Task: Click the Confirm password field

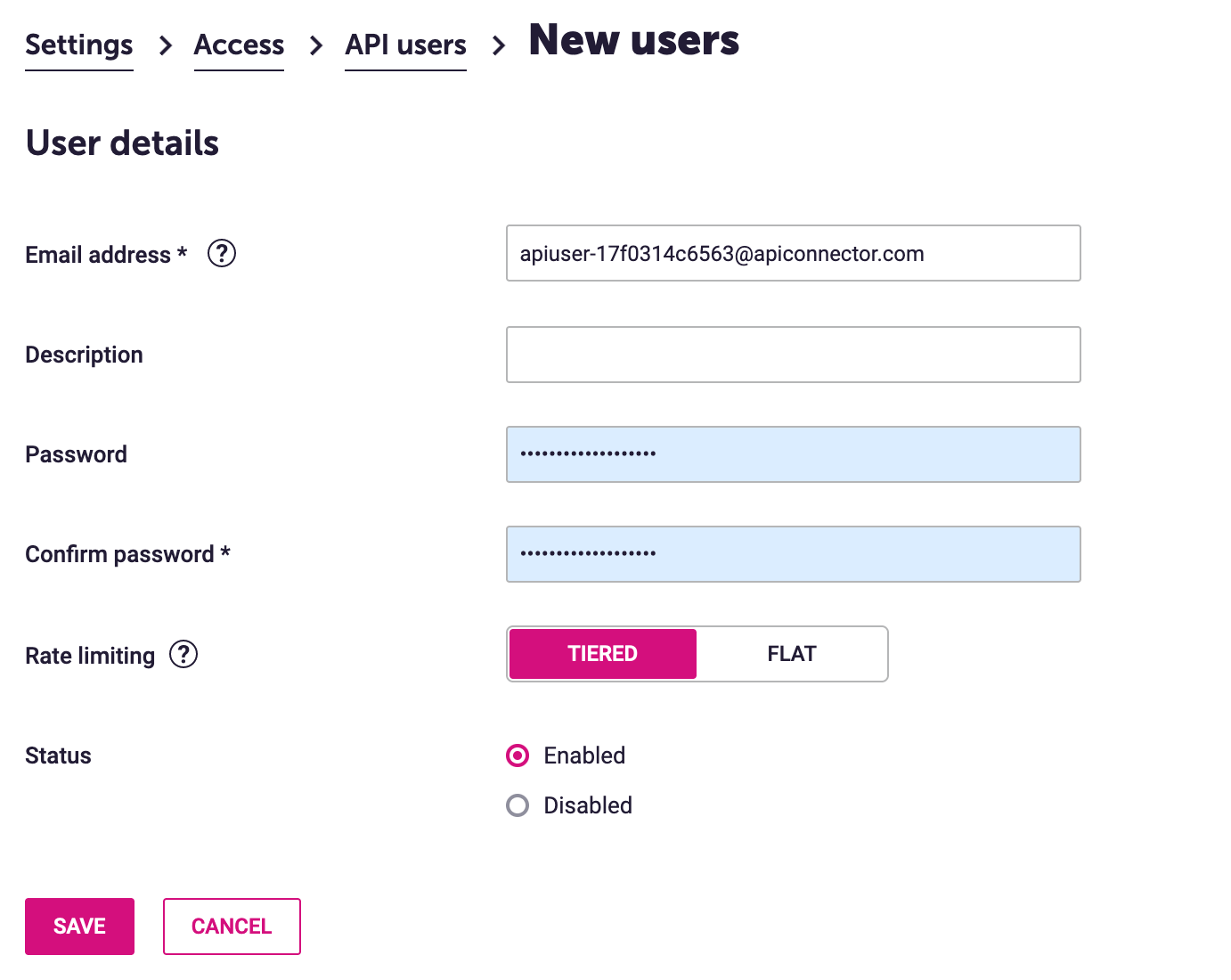Action: coord(793,554)
